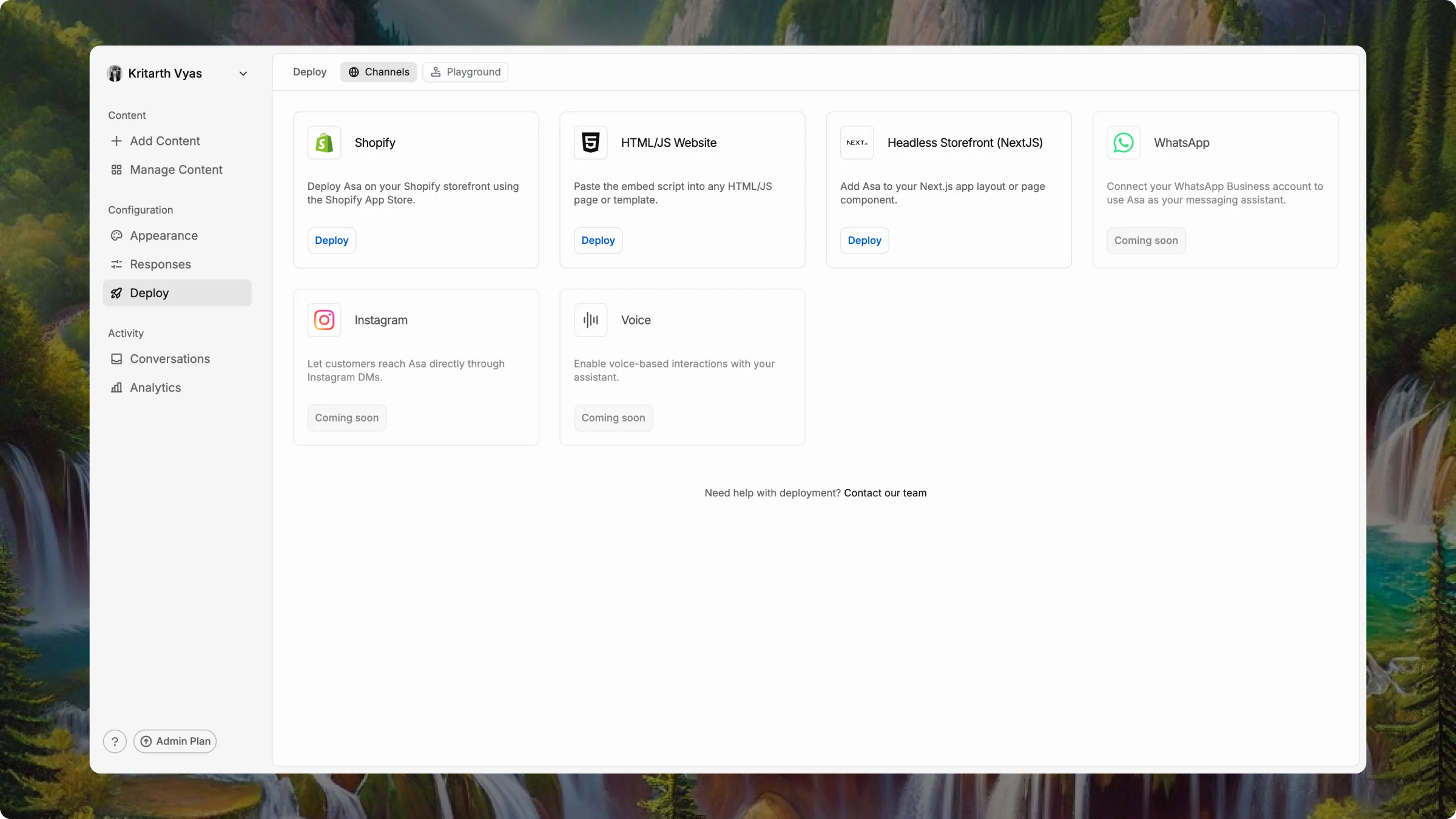Click the Voice waveform icon
The height and width of the screenshot is (819, 1456).
click(590, 320)
